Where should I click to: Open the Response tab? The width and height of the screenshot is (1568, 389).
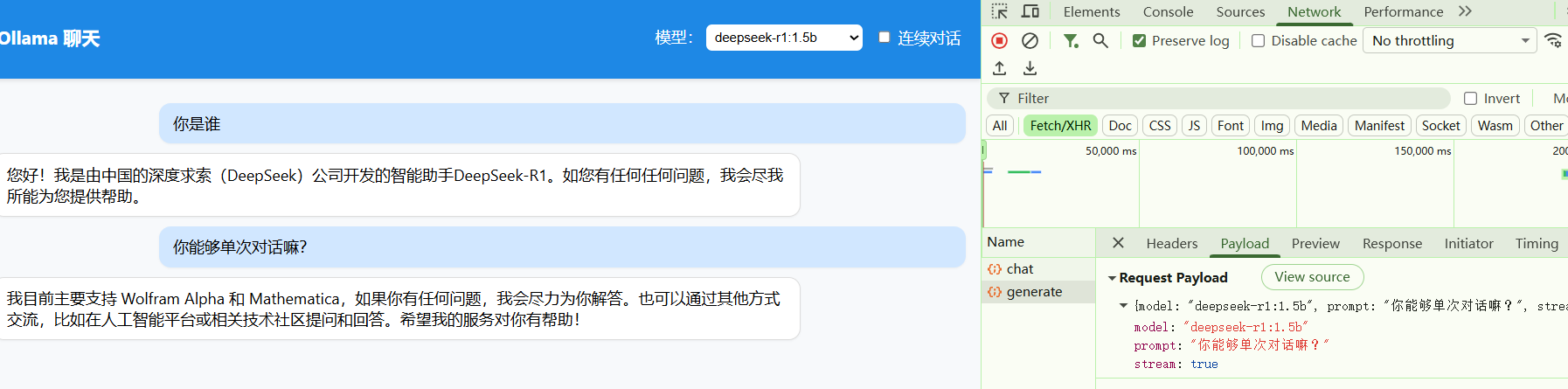click(1392, 243)
